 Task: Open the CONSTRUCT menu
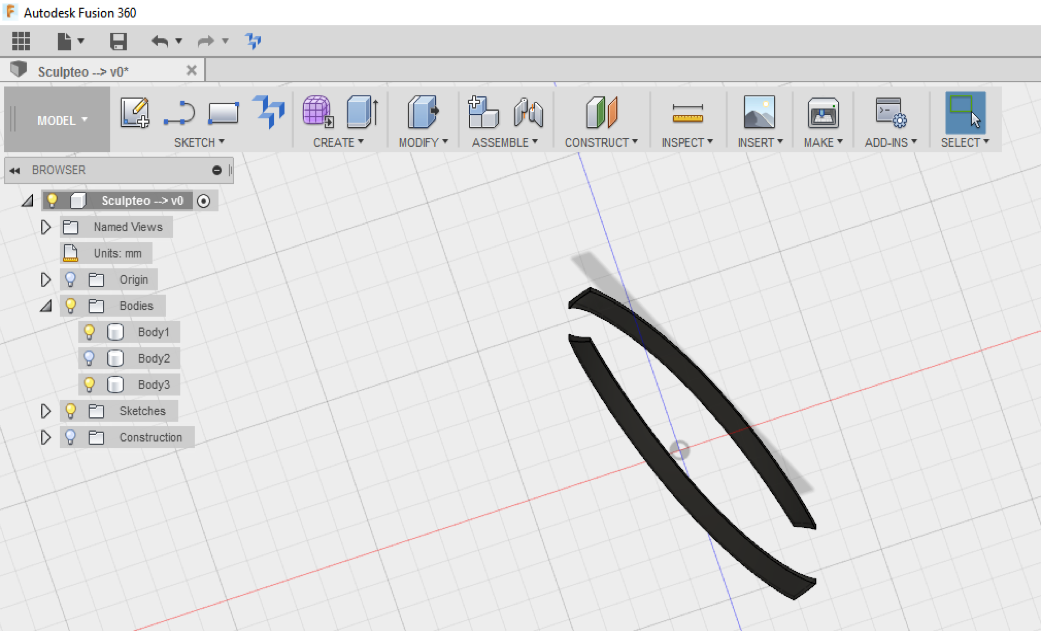(x=601, y=142)
